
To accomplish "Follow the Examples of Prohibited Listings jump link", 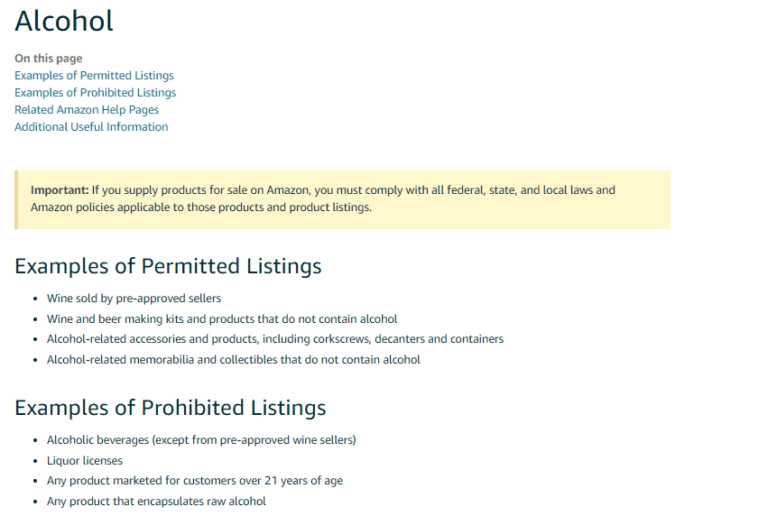I will (x=95, y=92).
